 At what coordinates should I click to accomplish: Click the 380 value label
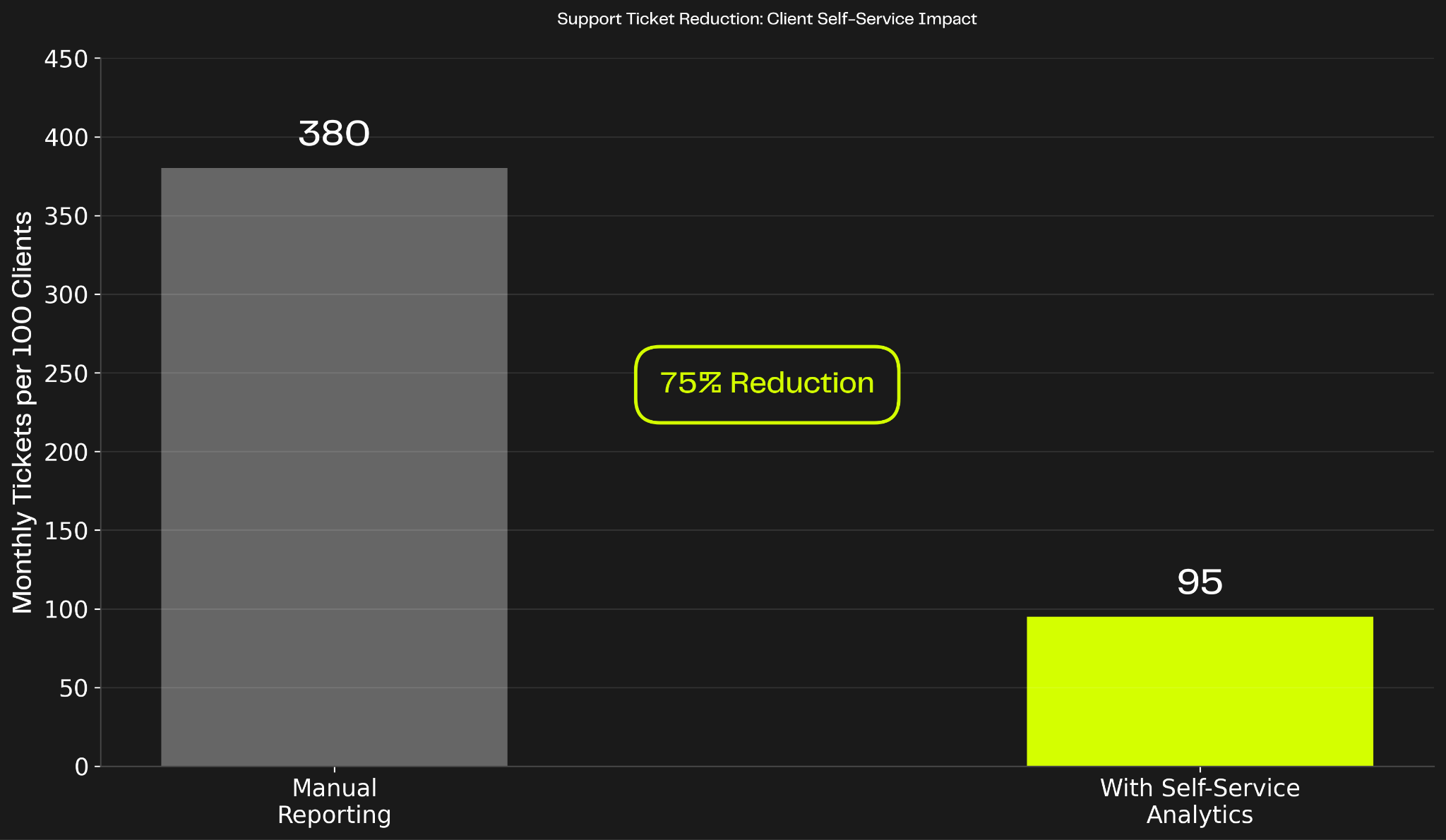[334, 133]
